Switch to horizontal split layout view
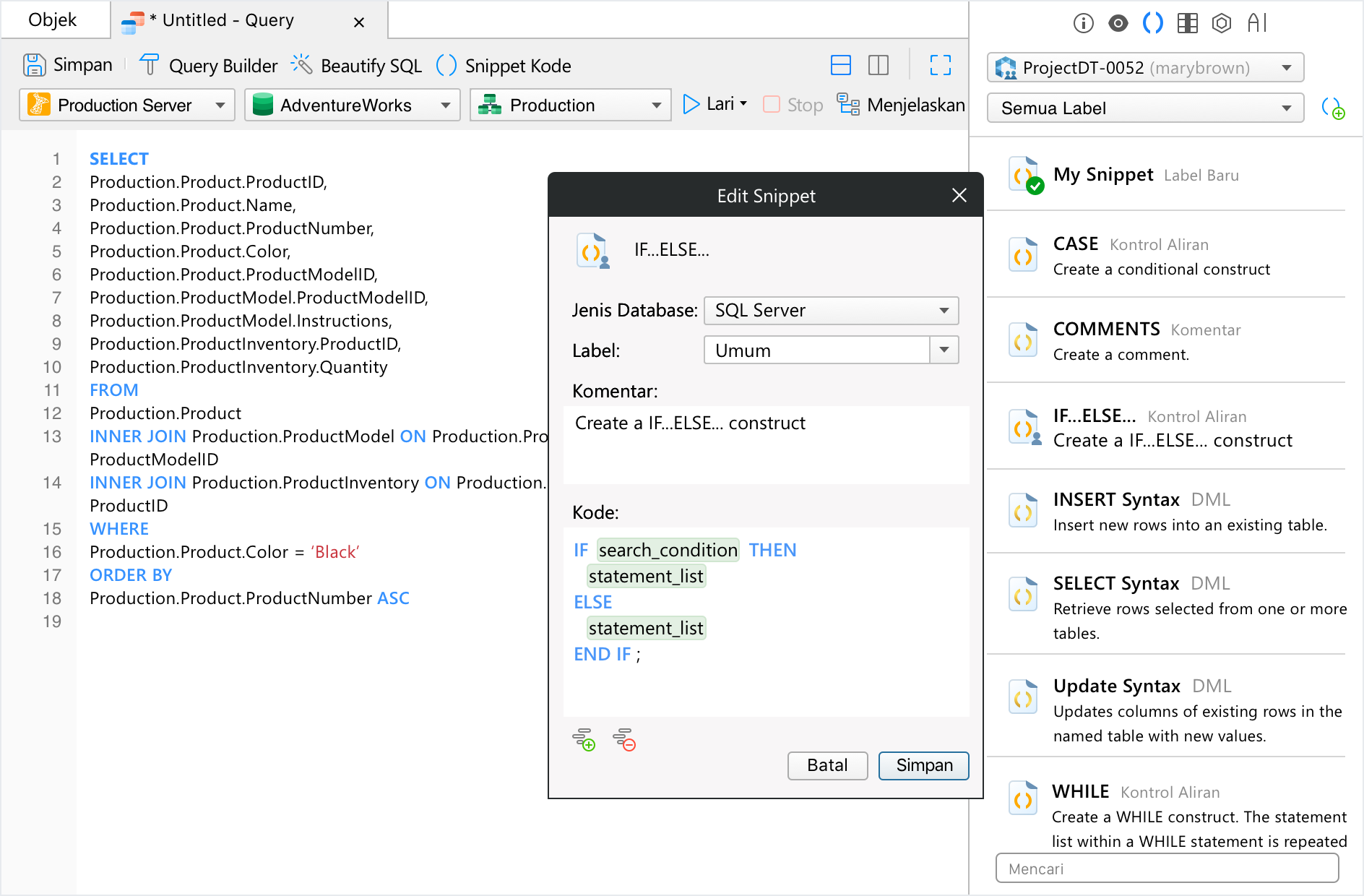Image resolution: width=1364 pixels, height=896 pixels. (841, 66)
